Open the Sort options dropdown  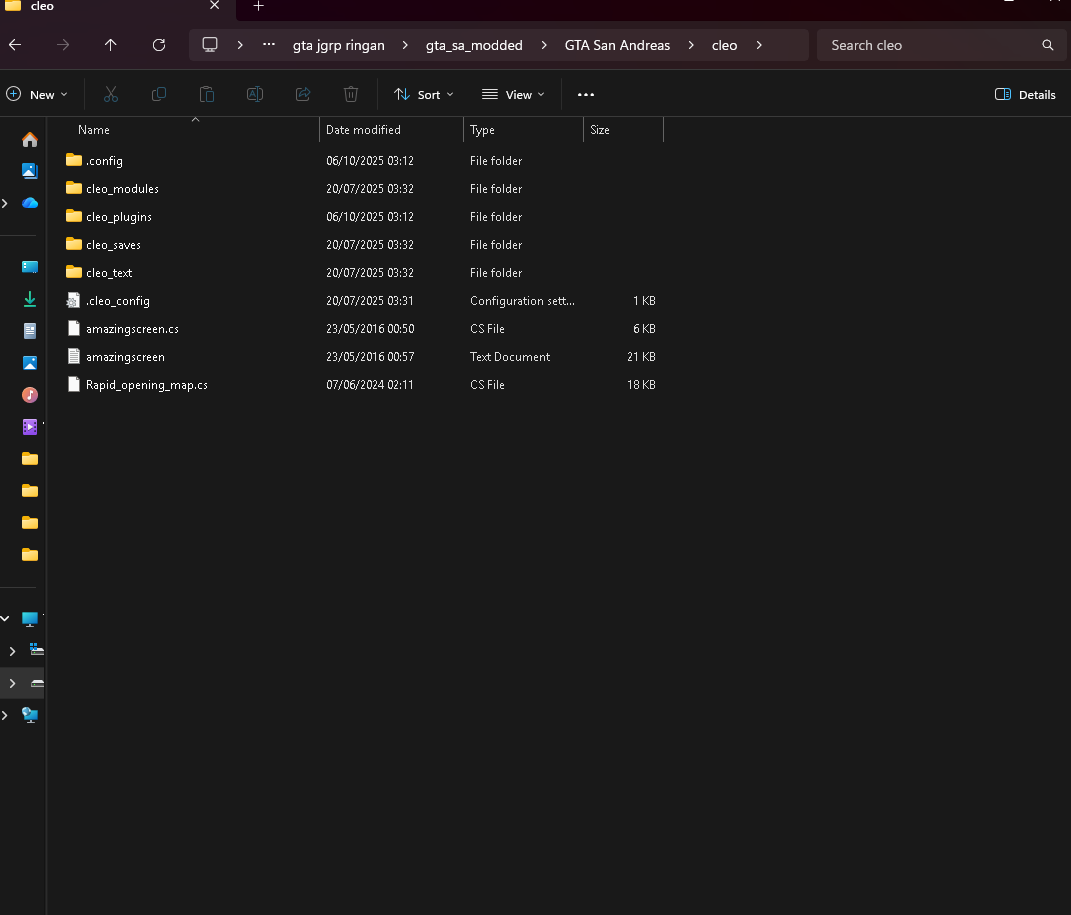click(423, 94)
